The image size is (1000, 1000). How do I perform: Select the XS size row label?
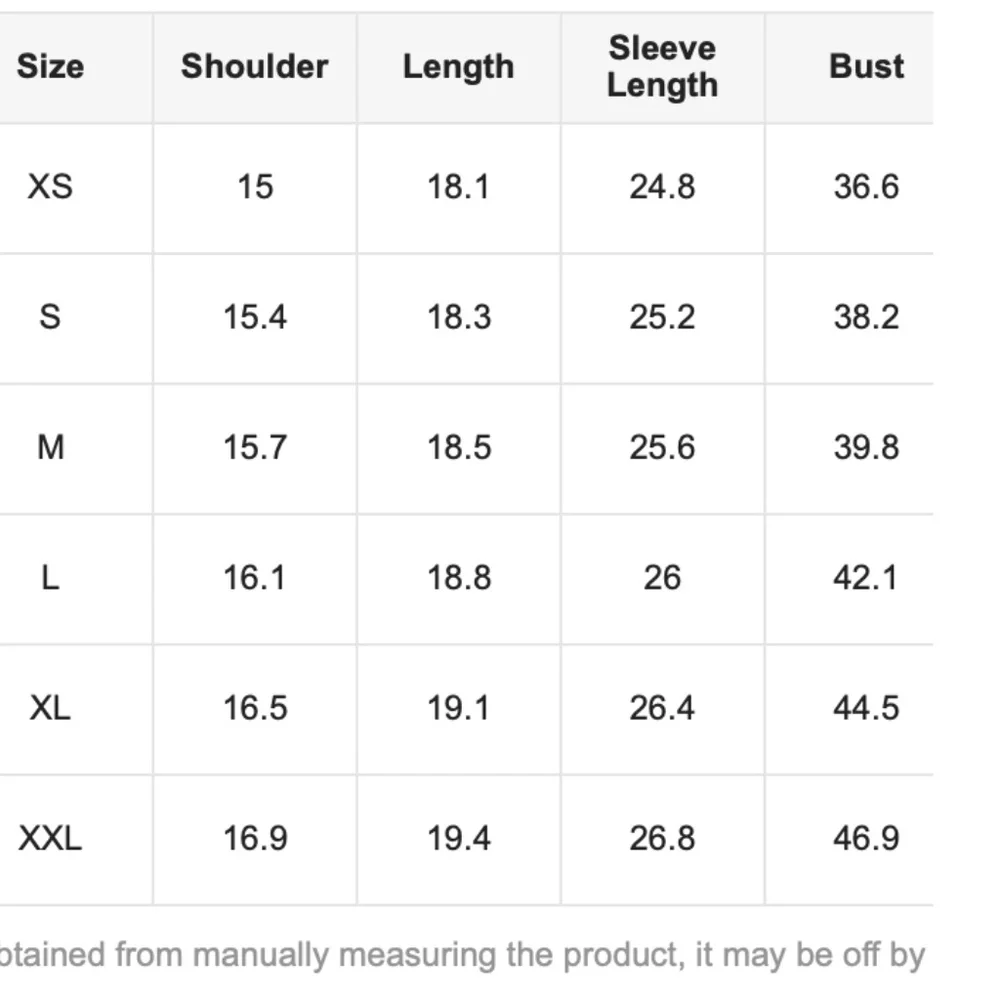coord(50,187)
